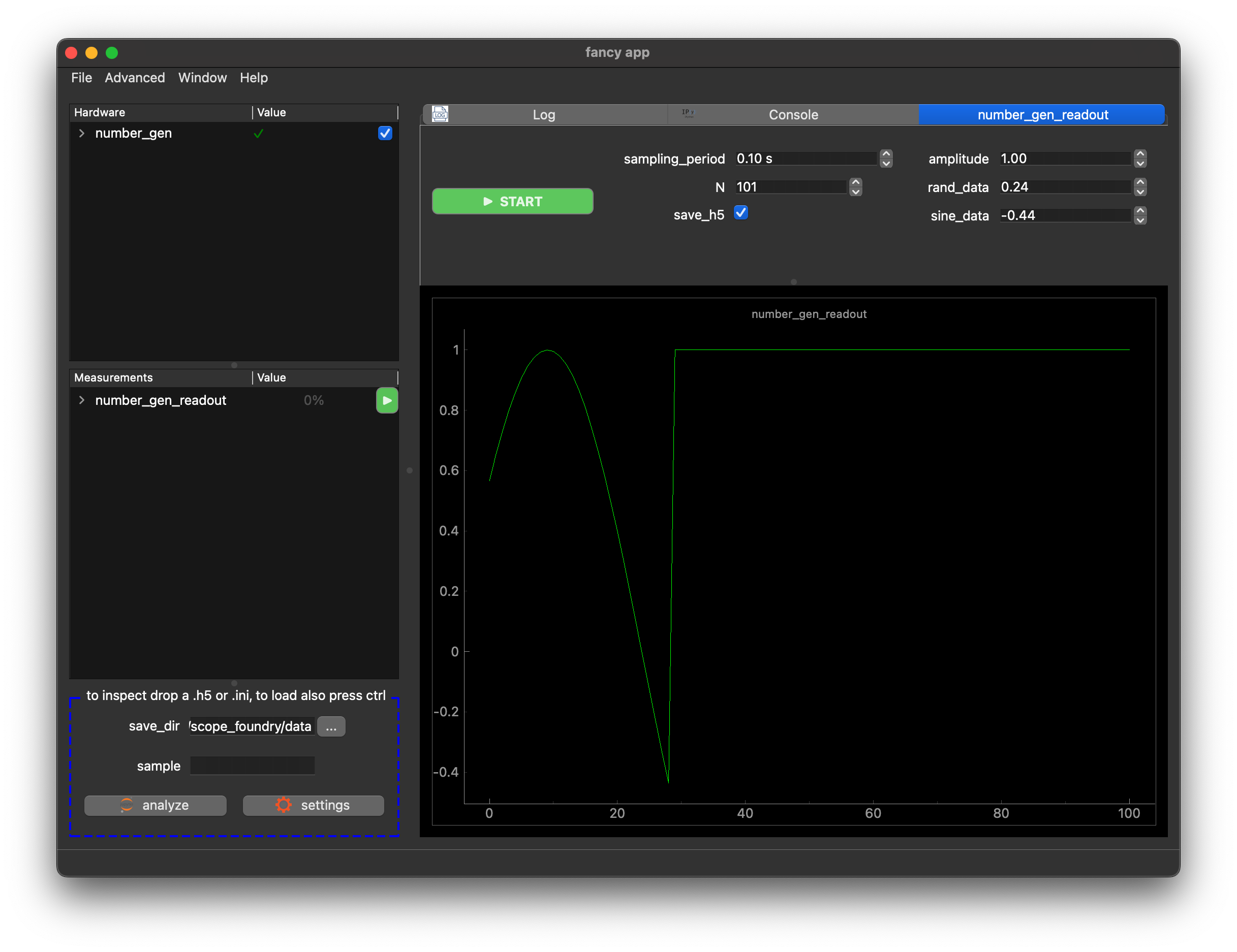Toggle the save_h5 checkbox

pos(742,214)
